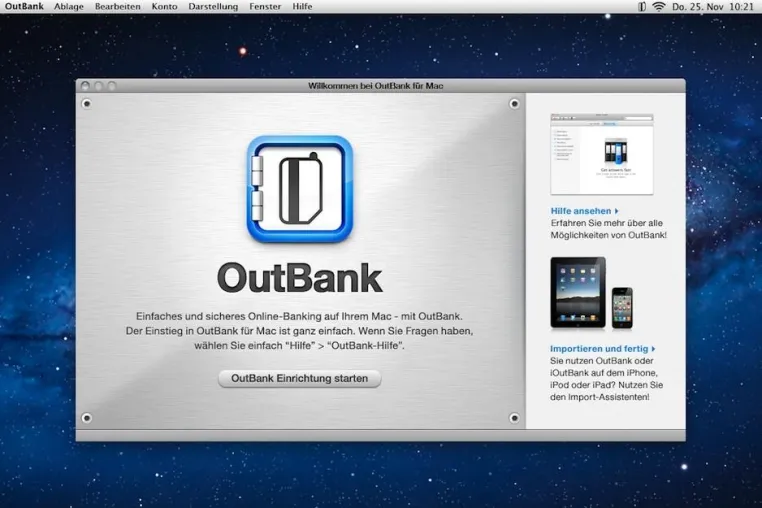Image resolution: width=762 pixels, height=508 pixels.
Task: Follow the Importieren und fertig link
Action: pyautogui.click(x=599, y=349)
